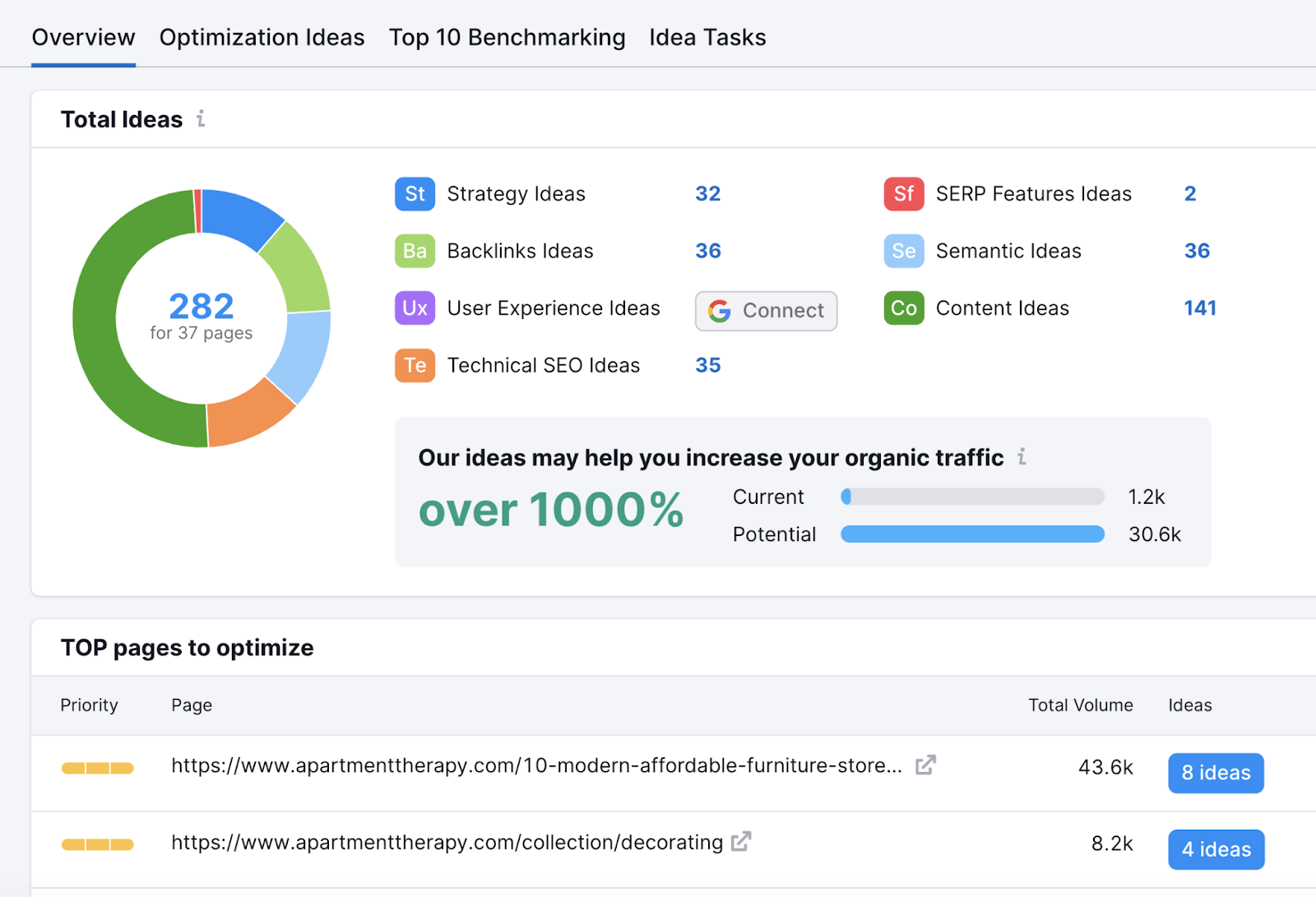This screenshot has height=897, width=1316.
Task: Click the Technical SEO "Te" icon
Action: (415, 365)
